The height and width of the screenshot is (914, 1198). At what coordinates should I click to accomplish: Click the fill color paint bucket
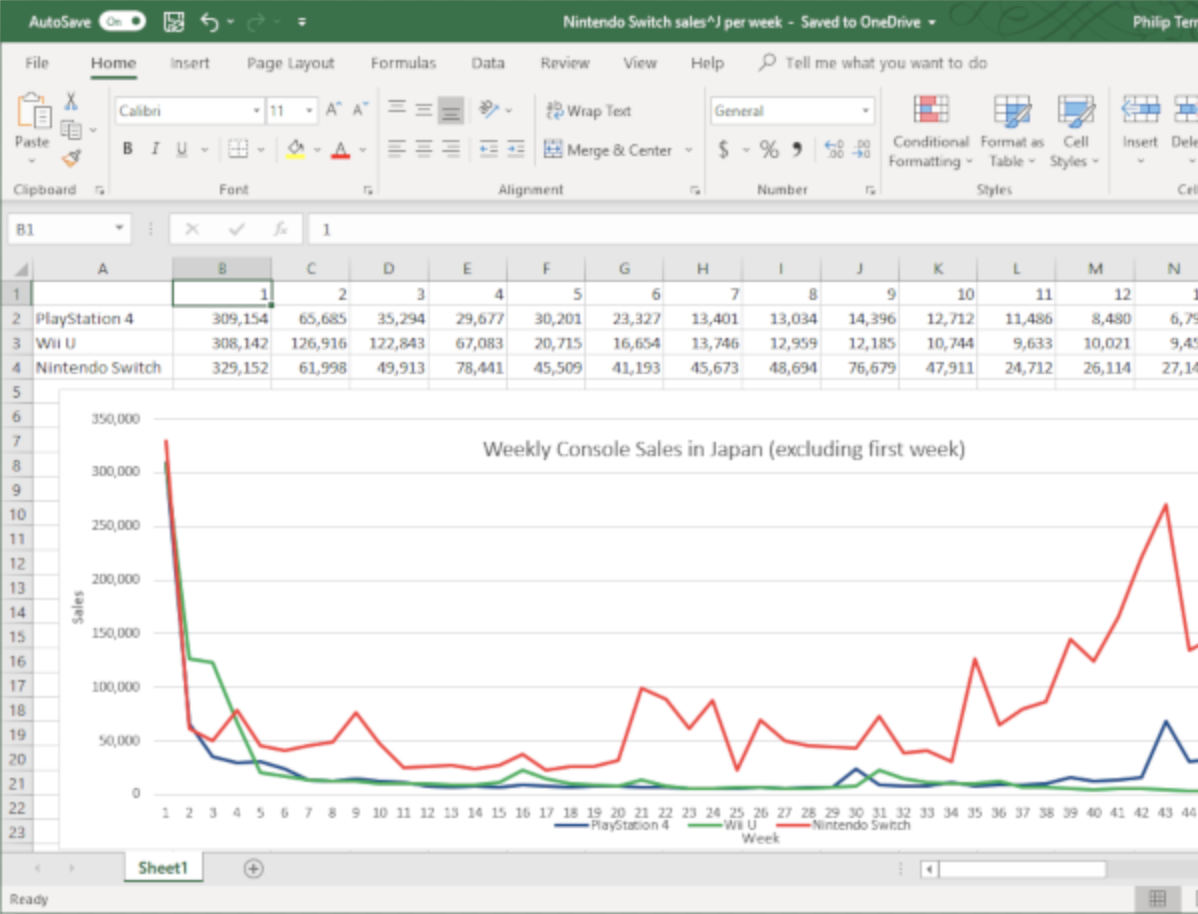pyautogui.click(x=296, y=149)
